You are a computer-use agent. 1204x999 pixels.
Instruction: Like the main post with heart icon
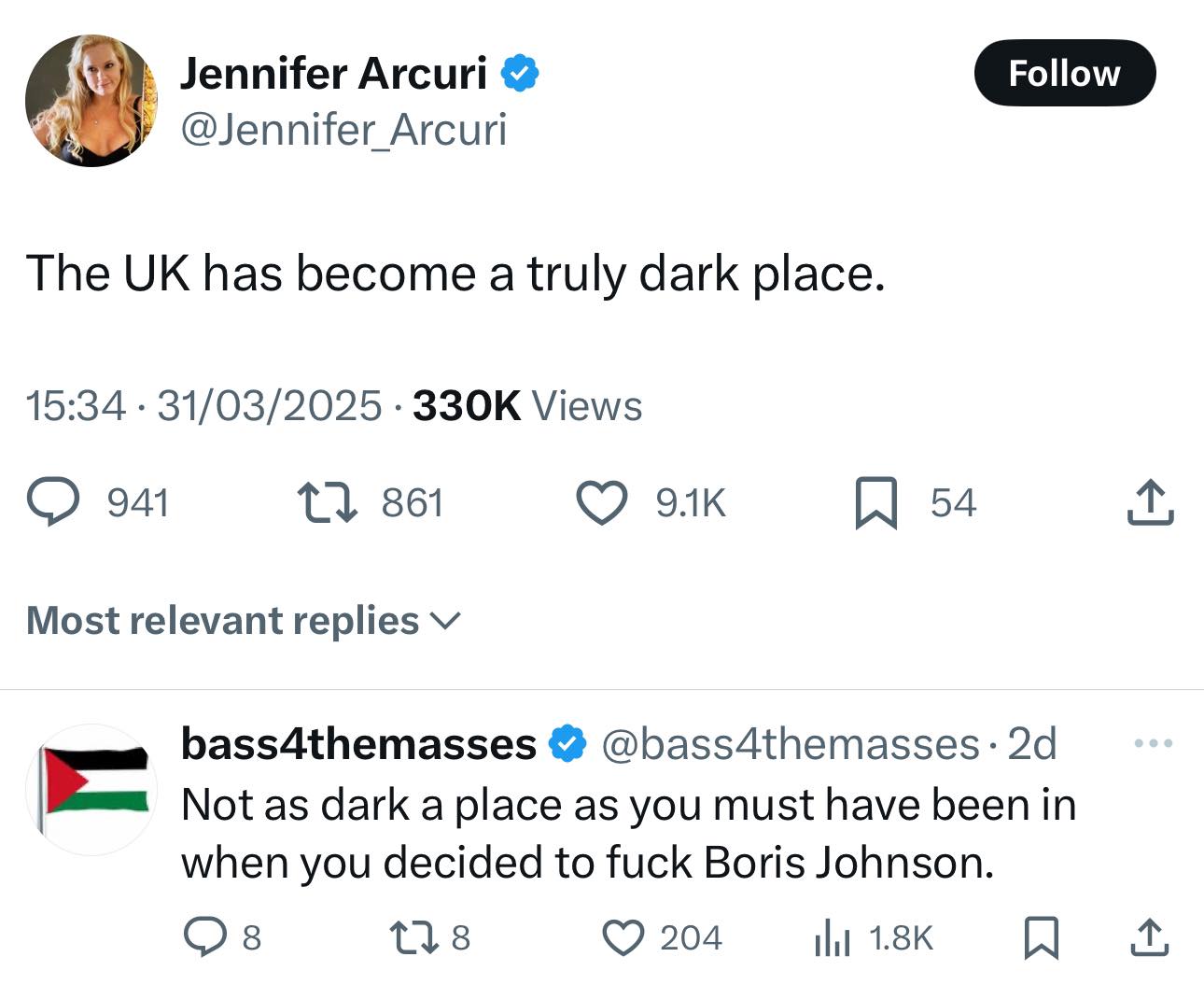602,502
